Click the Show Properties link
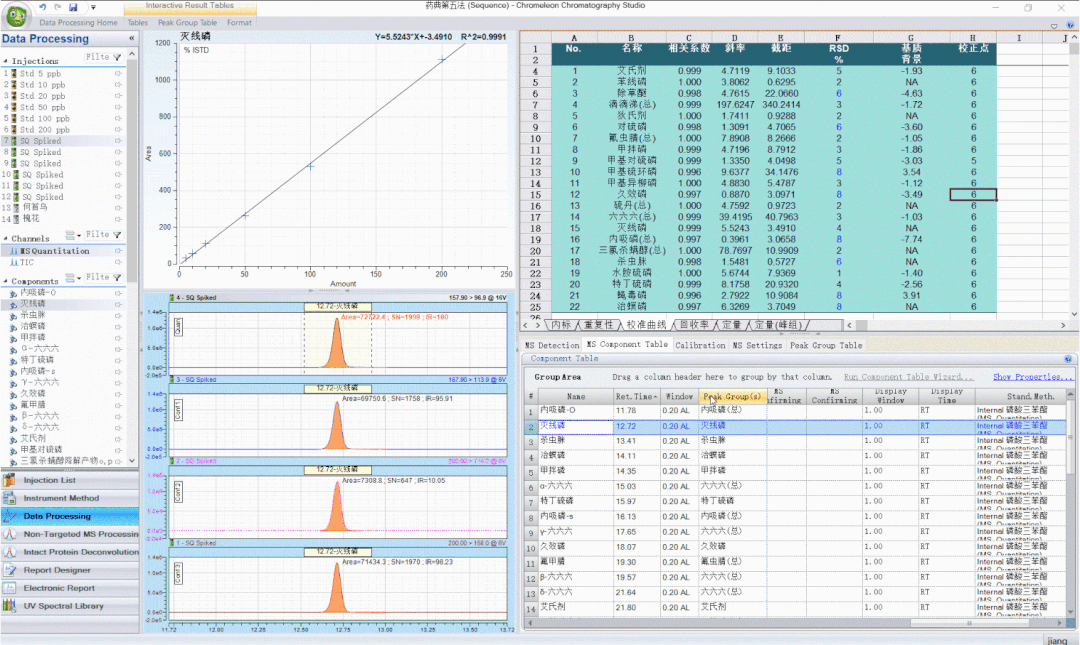The height and width of the screenshot is (645, 1080). (1033, 377)
